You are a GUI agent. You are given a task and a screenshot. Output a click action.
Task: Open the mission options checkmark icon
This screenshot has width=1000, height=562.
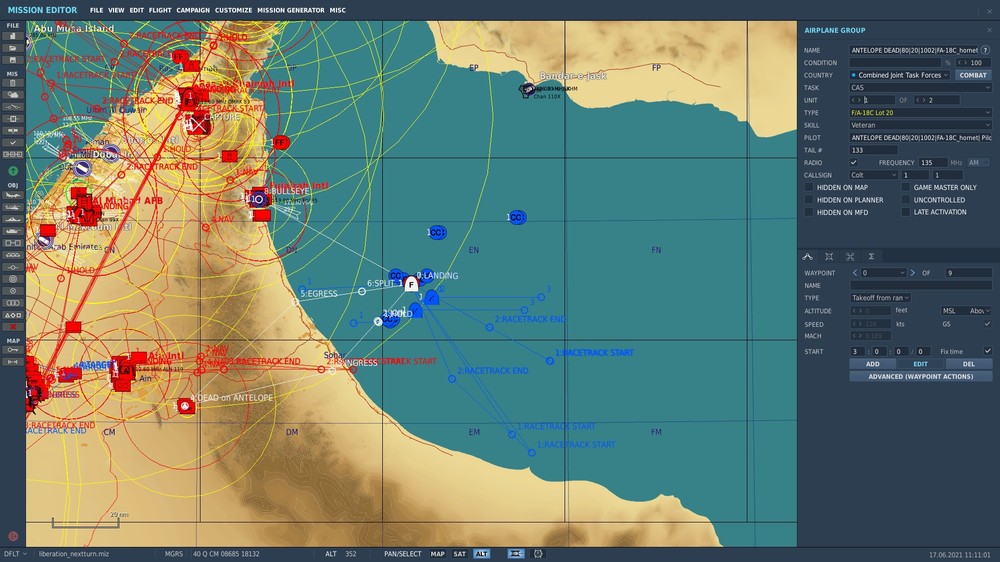pos(13,142)
